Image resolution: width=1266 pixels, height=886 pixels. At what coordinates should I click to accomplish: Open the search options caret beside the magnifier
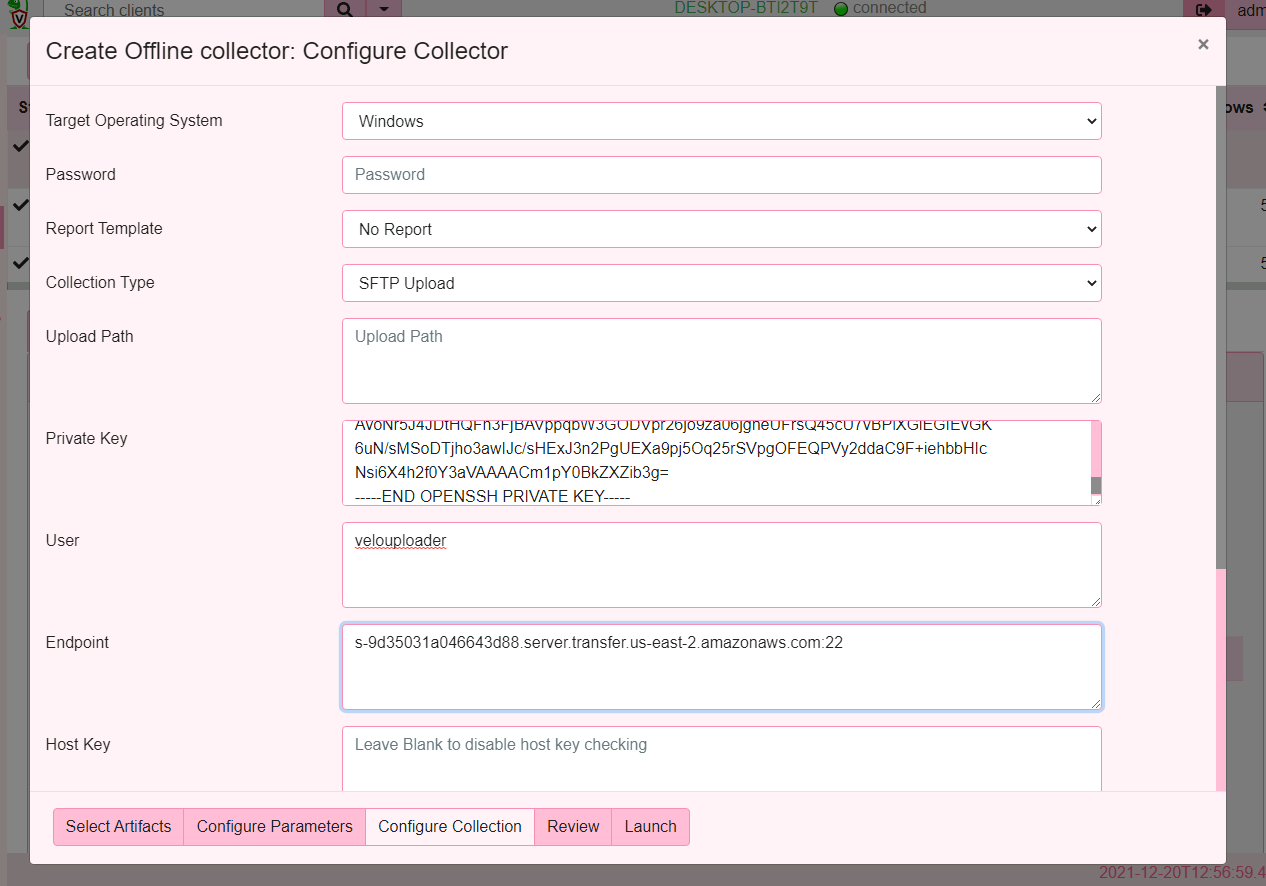tap(383, 10)
